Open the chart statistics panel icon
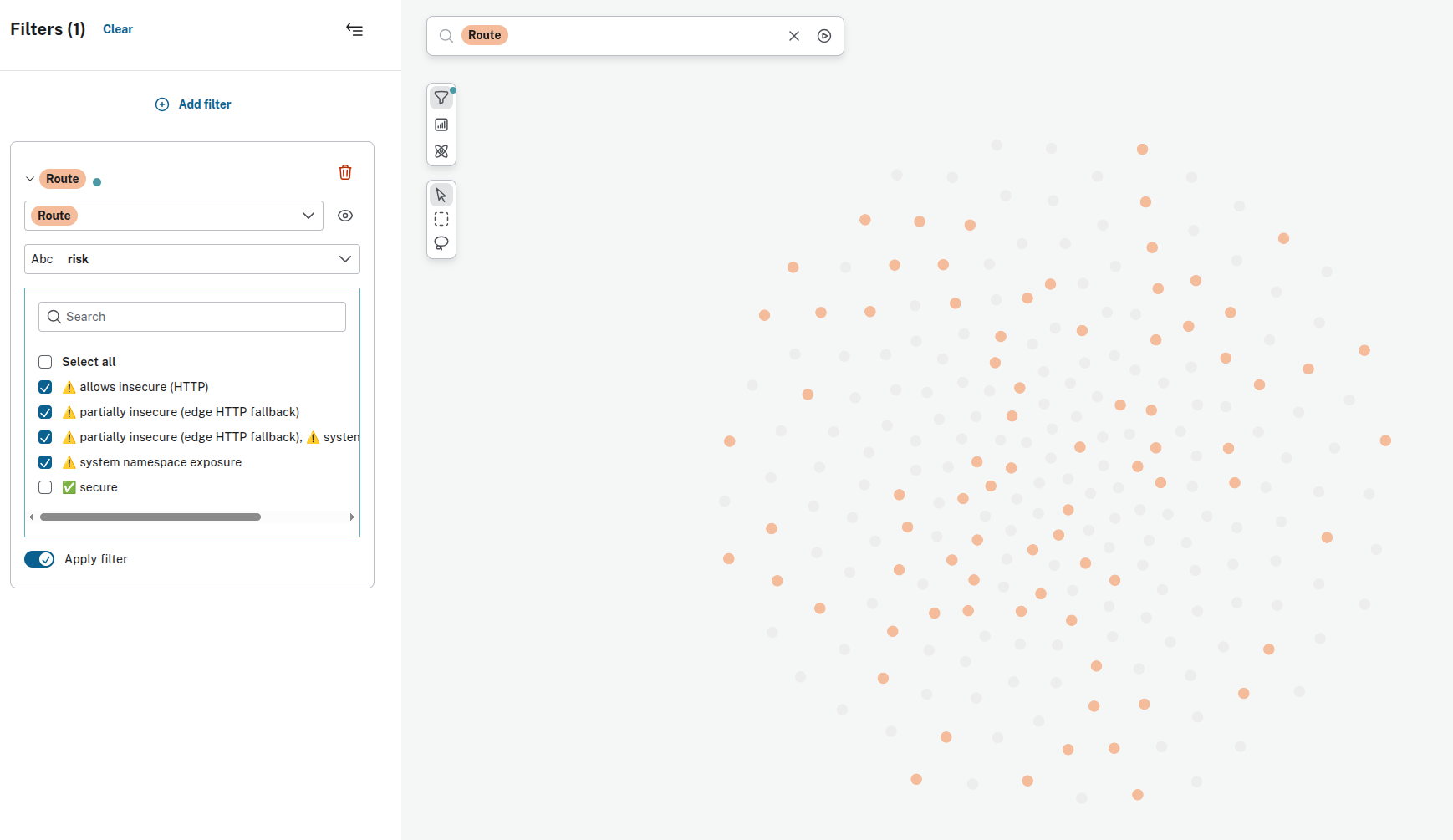Image resolution: width=1453 pixels, height=840 pixels. pyautogui.click(x=441, y=125)
